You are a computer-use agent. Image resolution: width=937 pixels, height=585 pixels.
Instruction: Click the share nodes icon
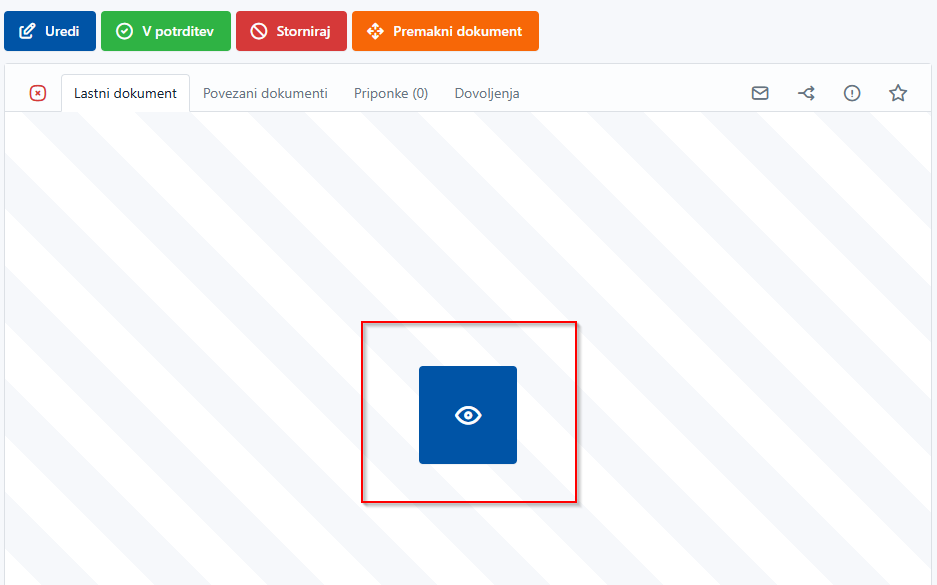click(x=806, y=93)
